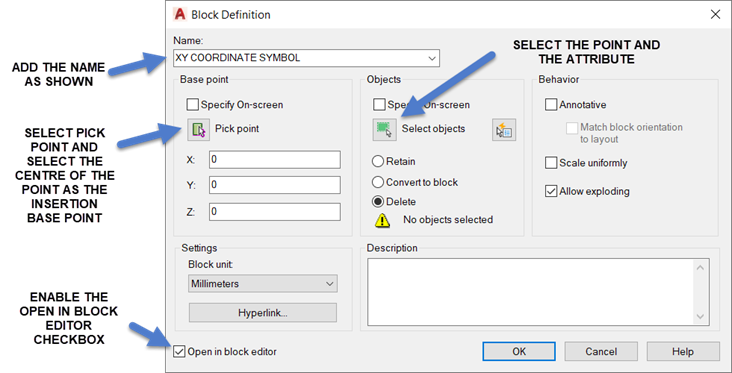Viewport: 732px width, 373px height.
Task: Expand the Name dropdown list
Action: (x=432, y=58)
